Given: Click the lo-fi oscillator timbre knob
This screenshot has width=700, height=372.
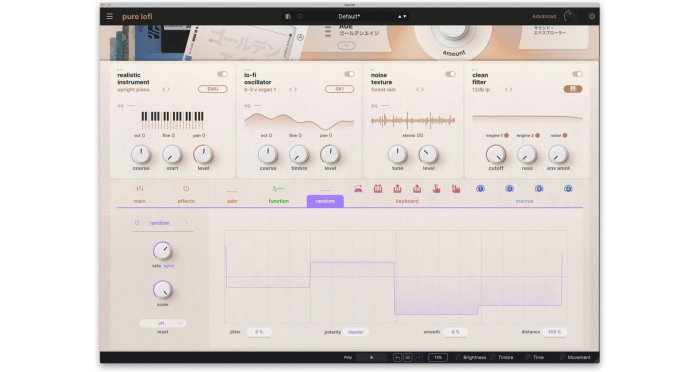Looking at the screenshot, I should 299,155.
